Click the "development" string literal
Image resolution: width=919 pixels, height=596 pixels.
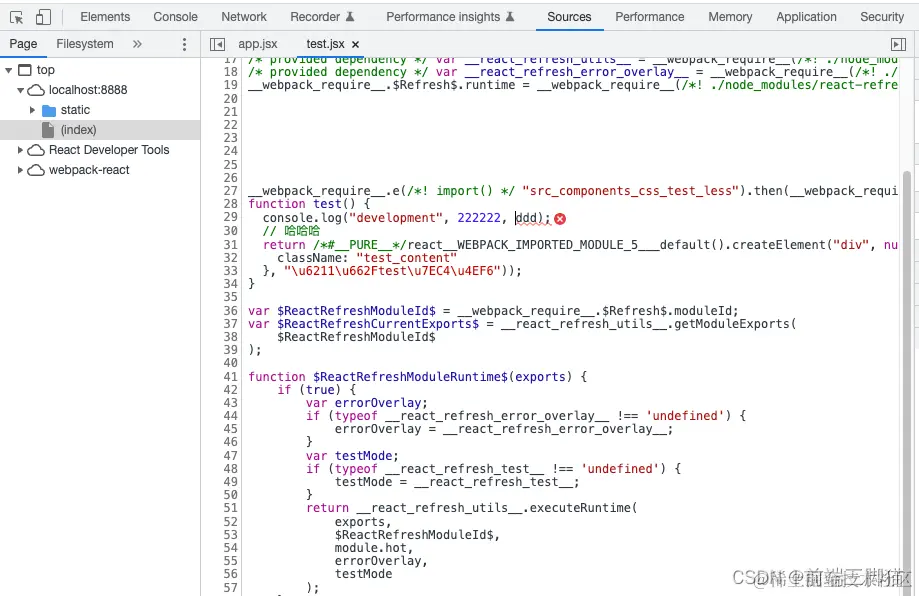396,218
